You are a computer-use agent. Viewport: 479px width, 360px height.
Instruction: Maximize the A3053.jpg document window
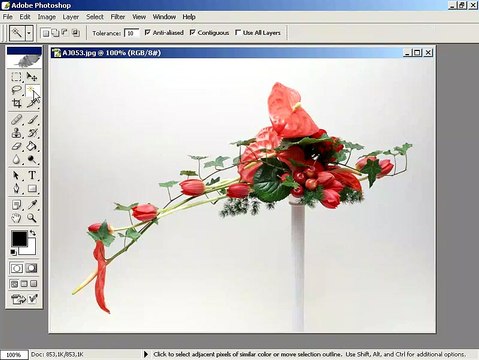click(417, 52)
